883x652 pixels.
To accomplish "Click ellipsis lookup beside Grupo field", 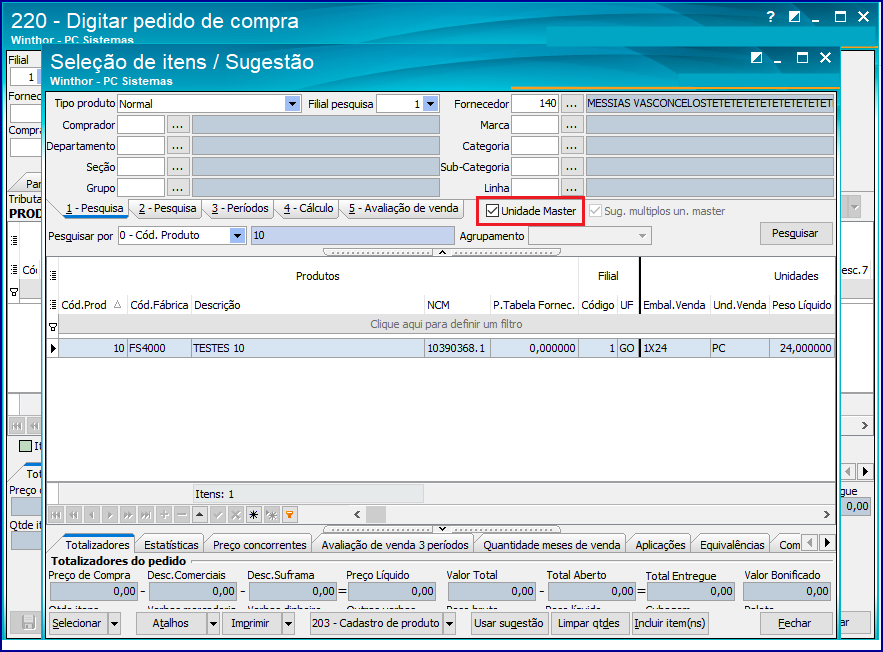I will (x=177, y=187).
